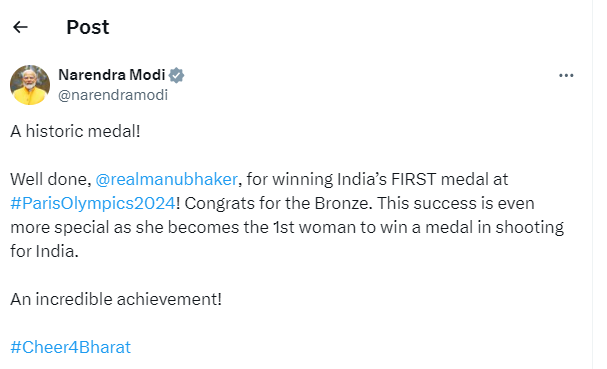
Task: Follow the #Cheer4Bharat hashtag link
Action: pos(70,347)
